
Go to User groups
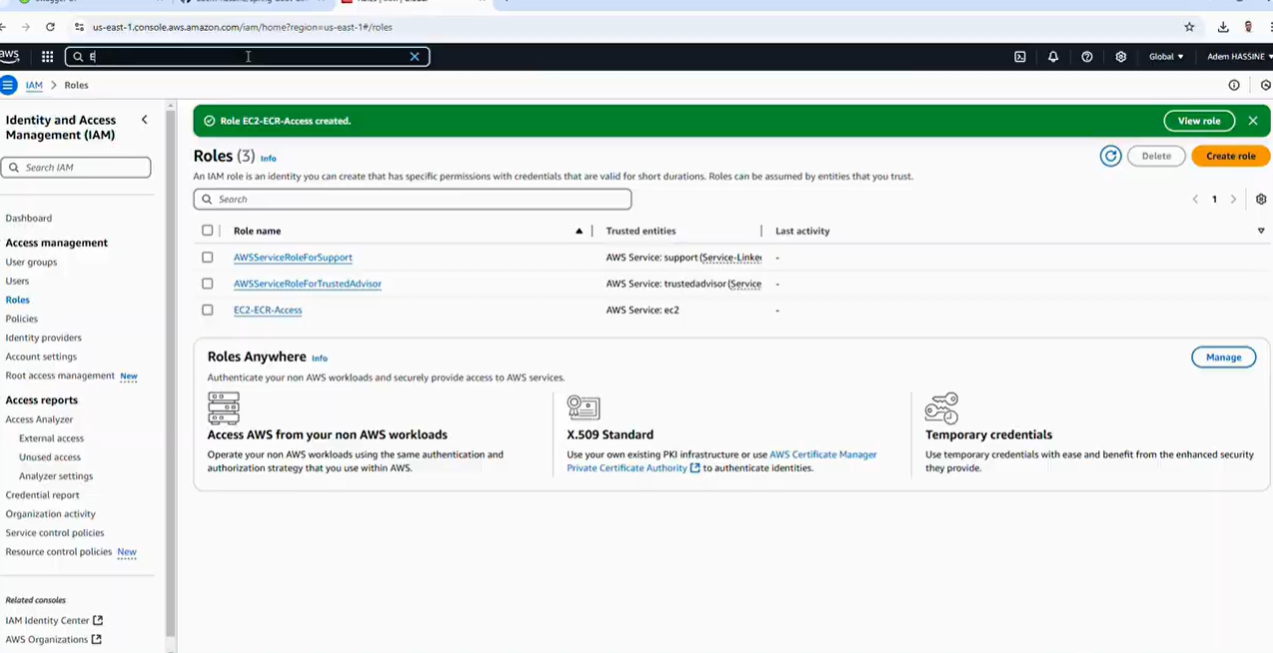coord(31,262)
